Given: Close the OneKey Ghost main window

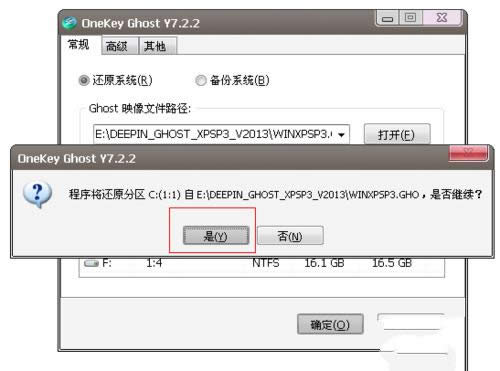Looking at the screenshot, I should (442, 17).
